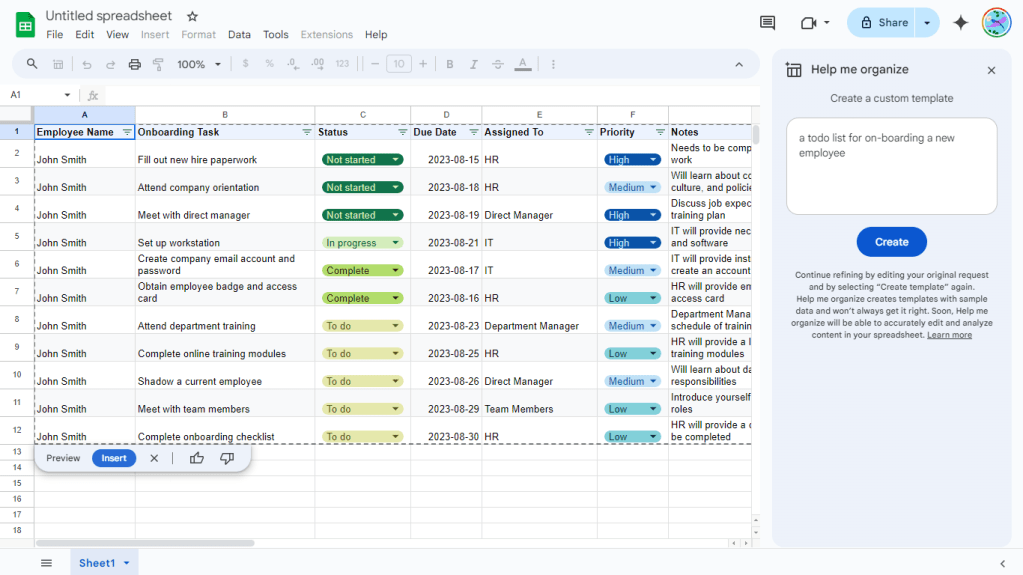Apply currency format dollar icon
Image resolution: width=1023 pixels, height=575 pixels.
(245, 64)
